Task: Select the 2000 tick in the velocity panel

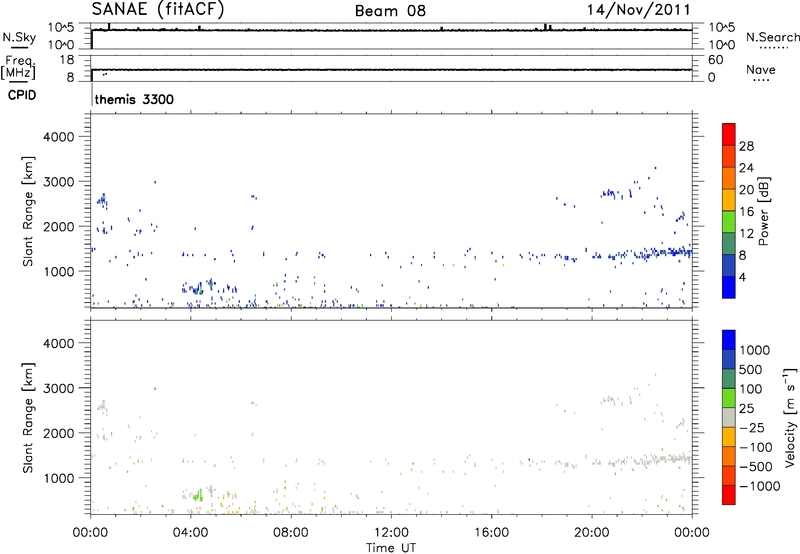Action: (58, 433)
